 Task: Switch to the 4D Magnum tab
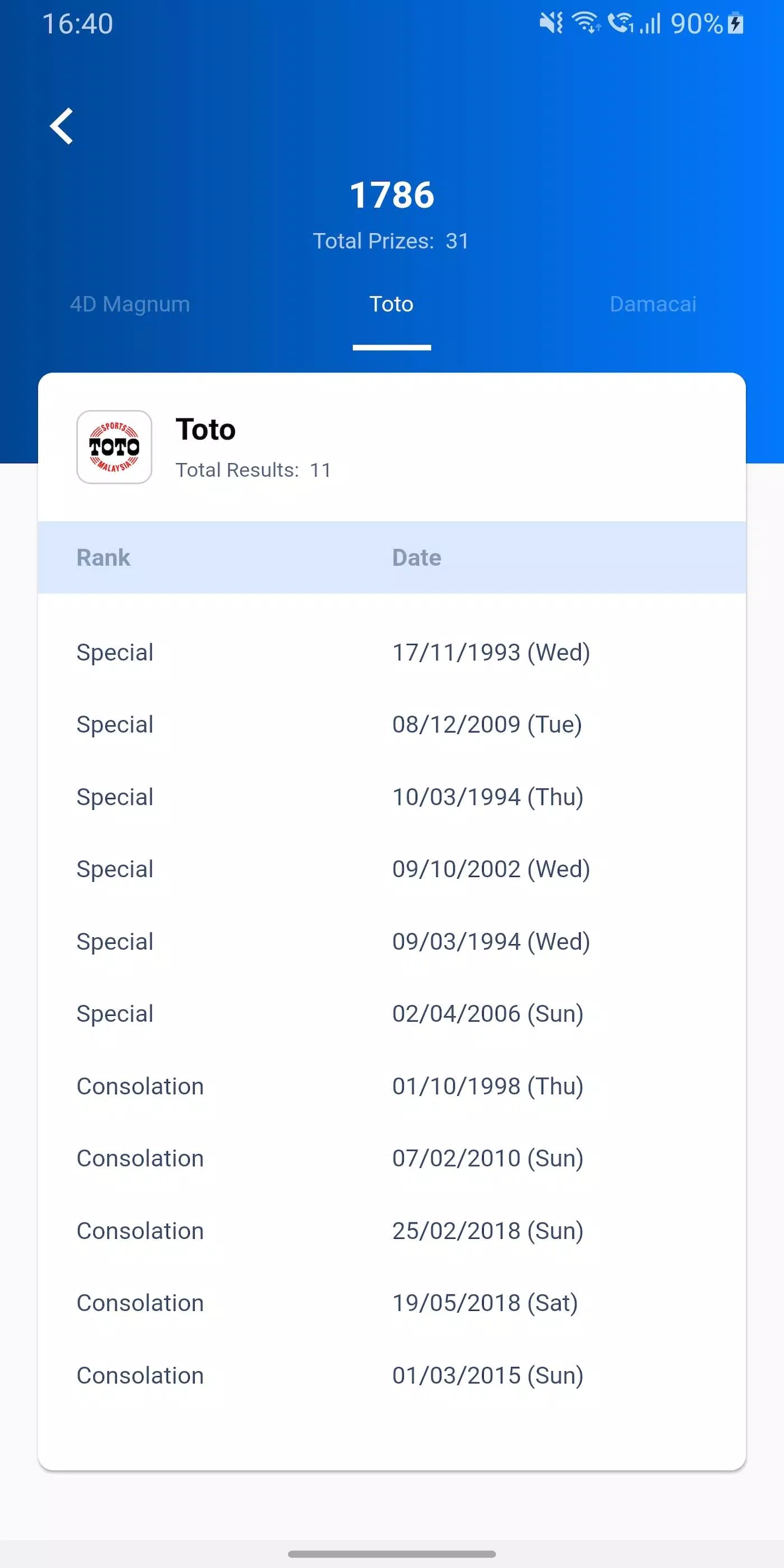click(130, 304)
